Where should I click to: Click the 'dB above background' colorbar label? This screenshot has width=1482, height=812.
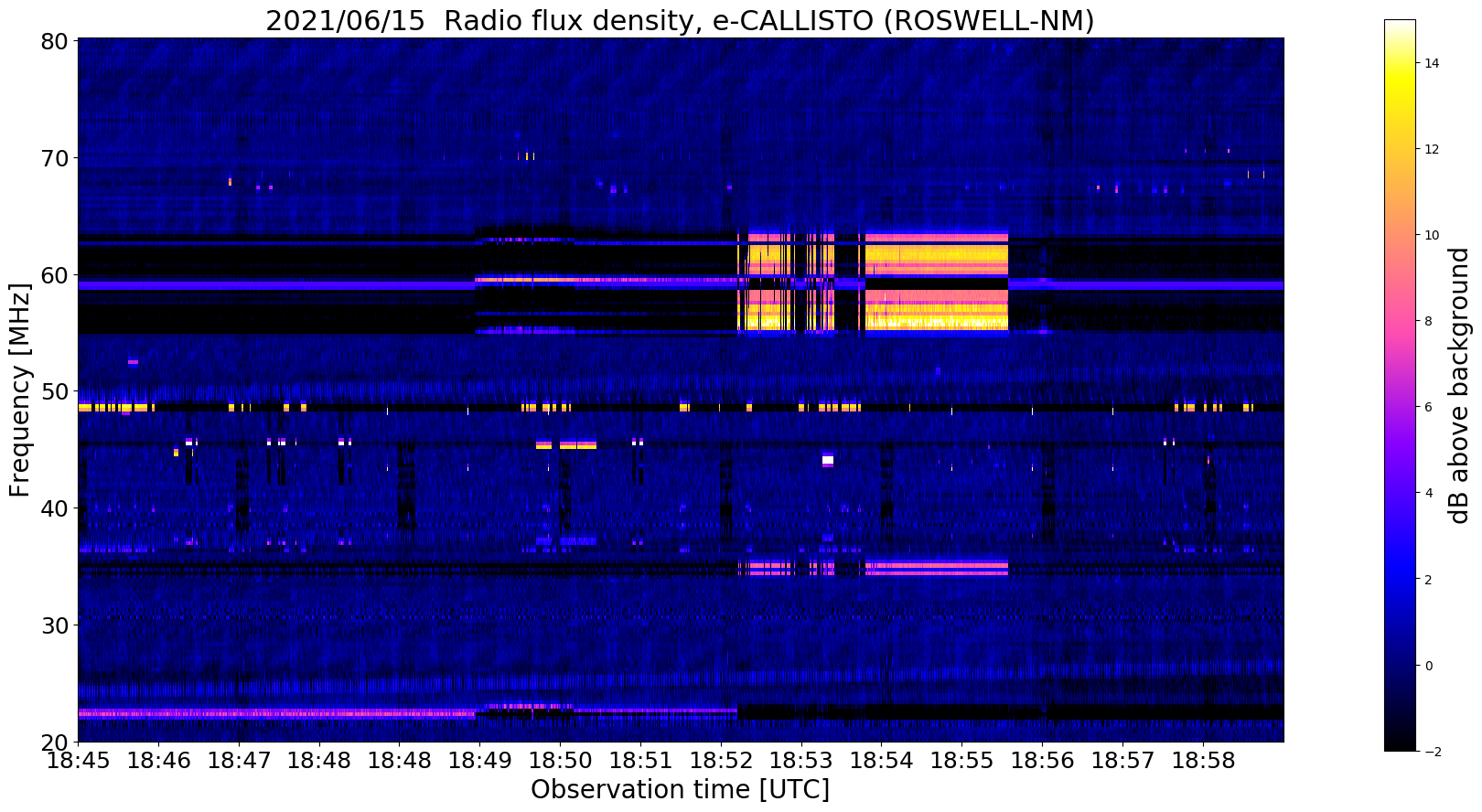(x=1458, y=385)
